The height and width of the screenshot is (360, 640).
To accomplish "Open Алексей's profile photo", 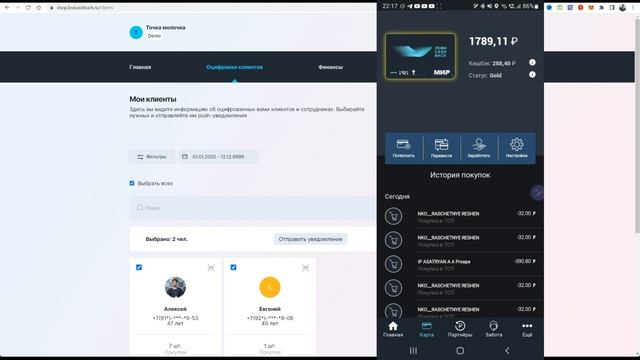I will tap(175, 287).
